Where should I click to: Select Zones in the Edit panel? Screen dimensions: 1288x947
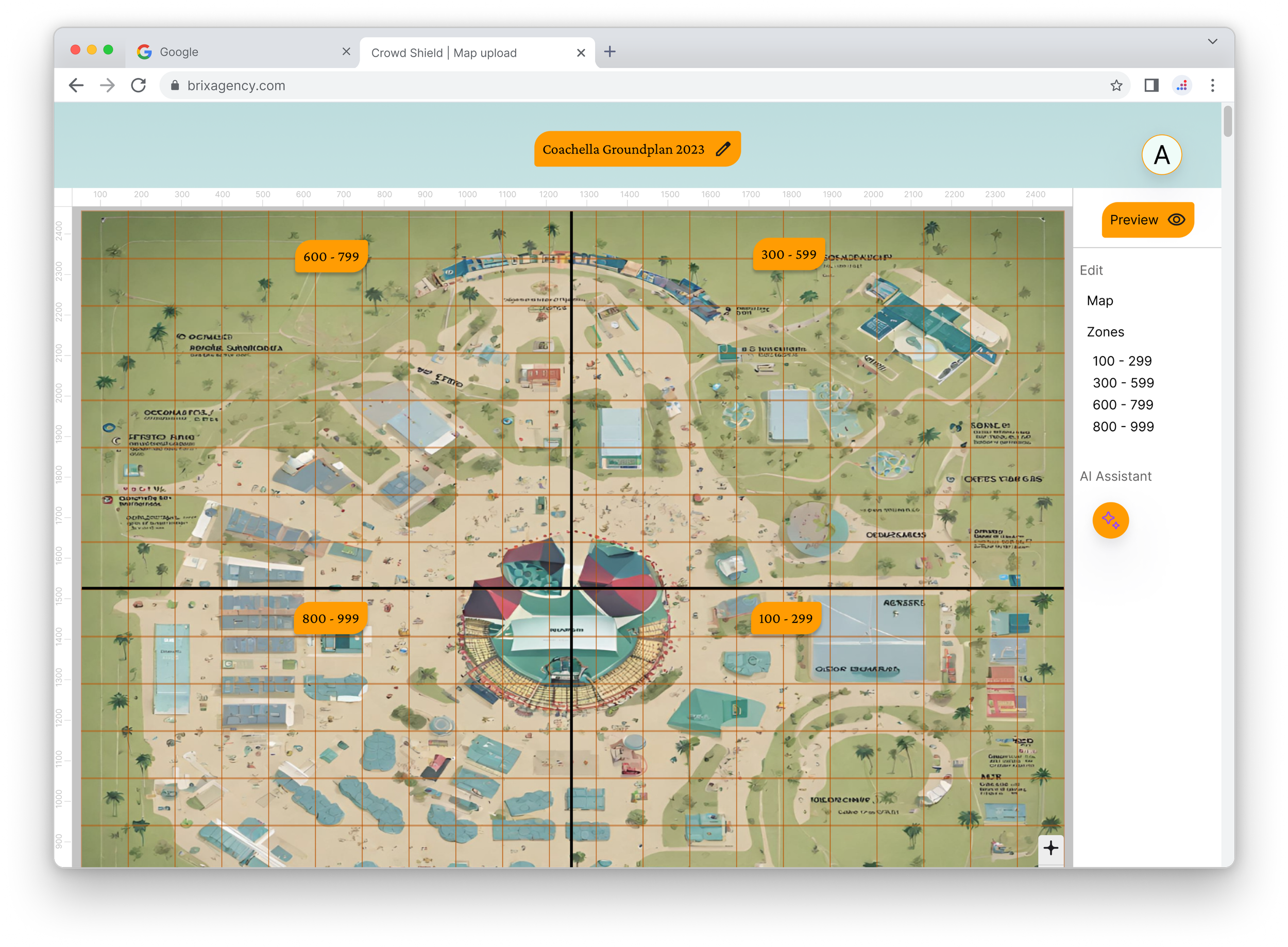[1105, 332]
